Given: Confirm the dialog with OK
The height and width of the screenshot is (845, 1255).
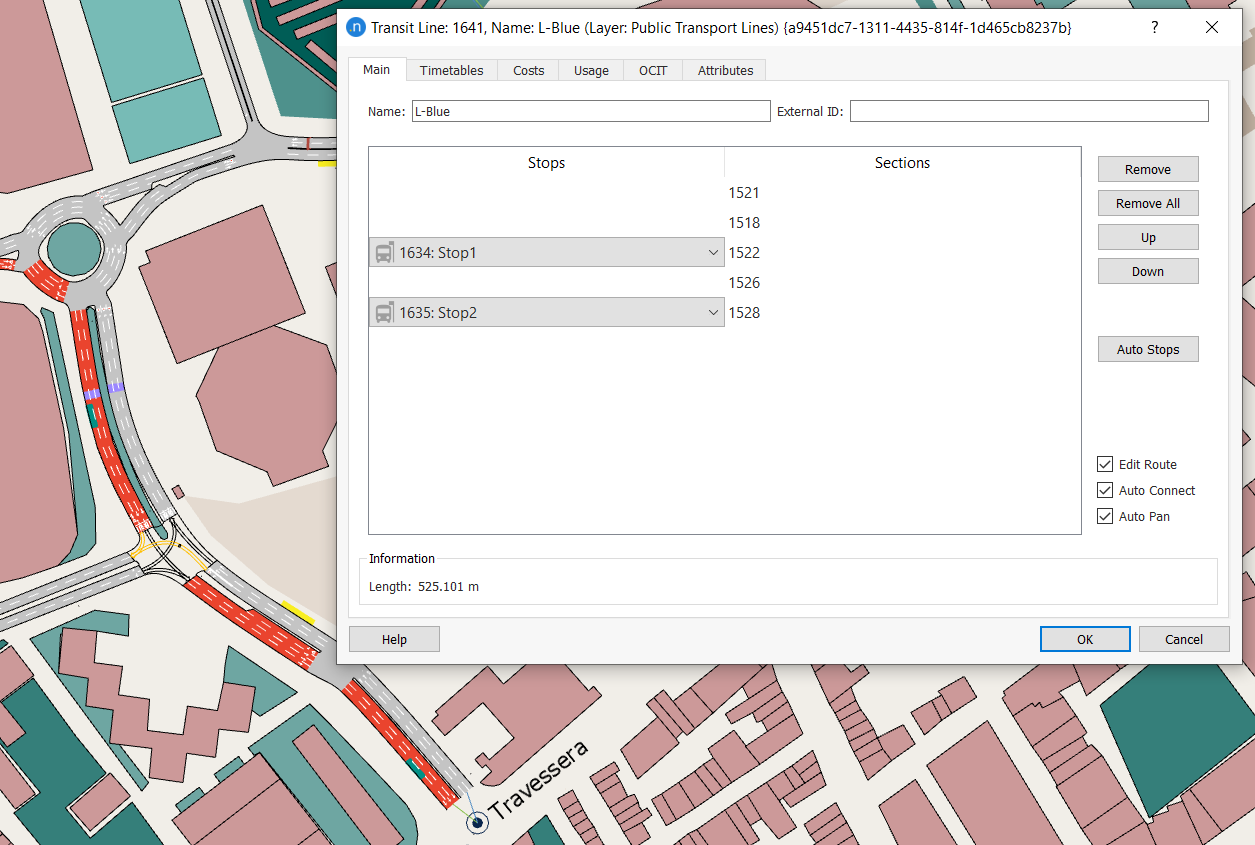Looking at the screenshot, I should pyautogui.click(x=1084, y=639).
